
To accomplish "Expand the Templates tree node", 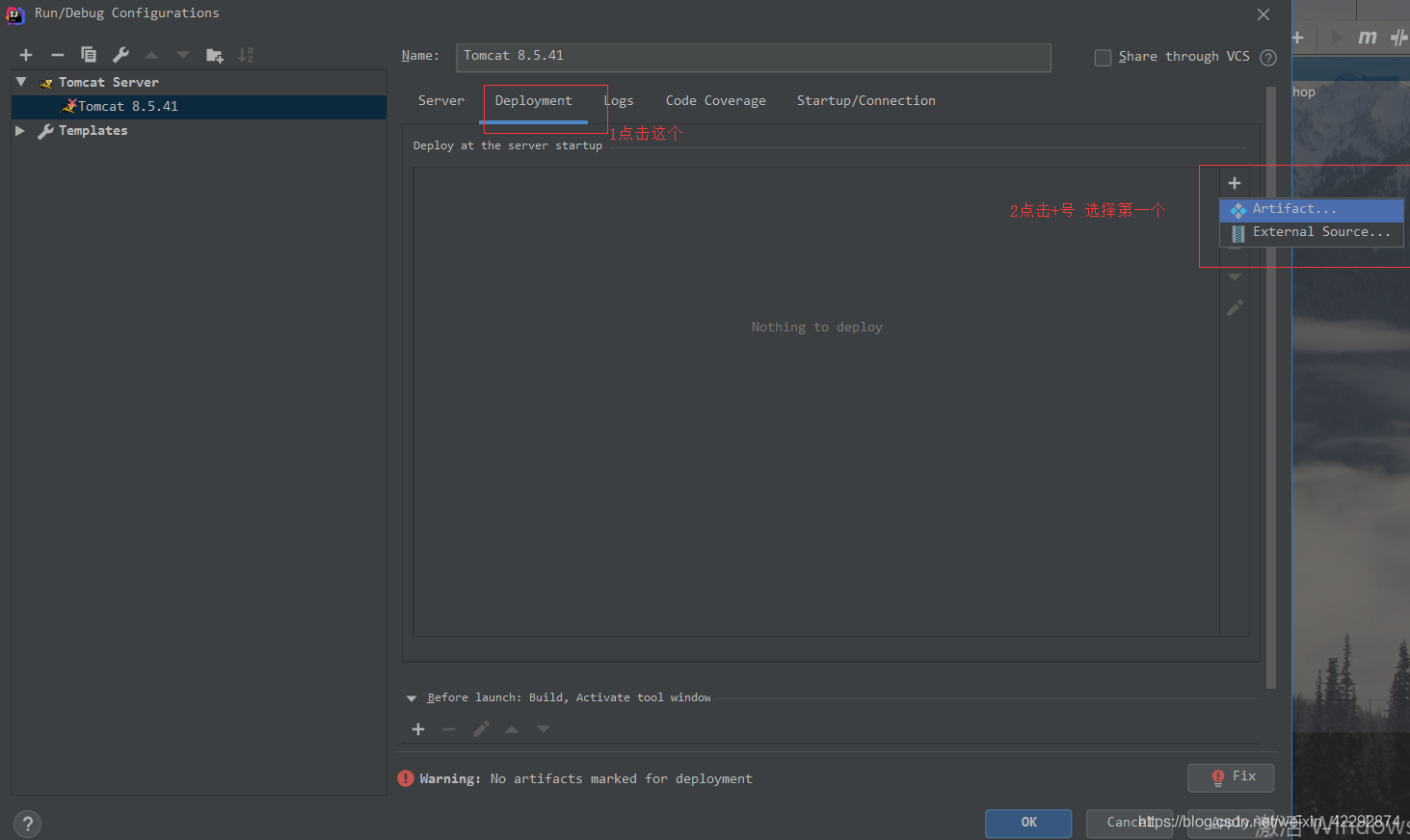I will [x=20, y=130].
